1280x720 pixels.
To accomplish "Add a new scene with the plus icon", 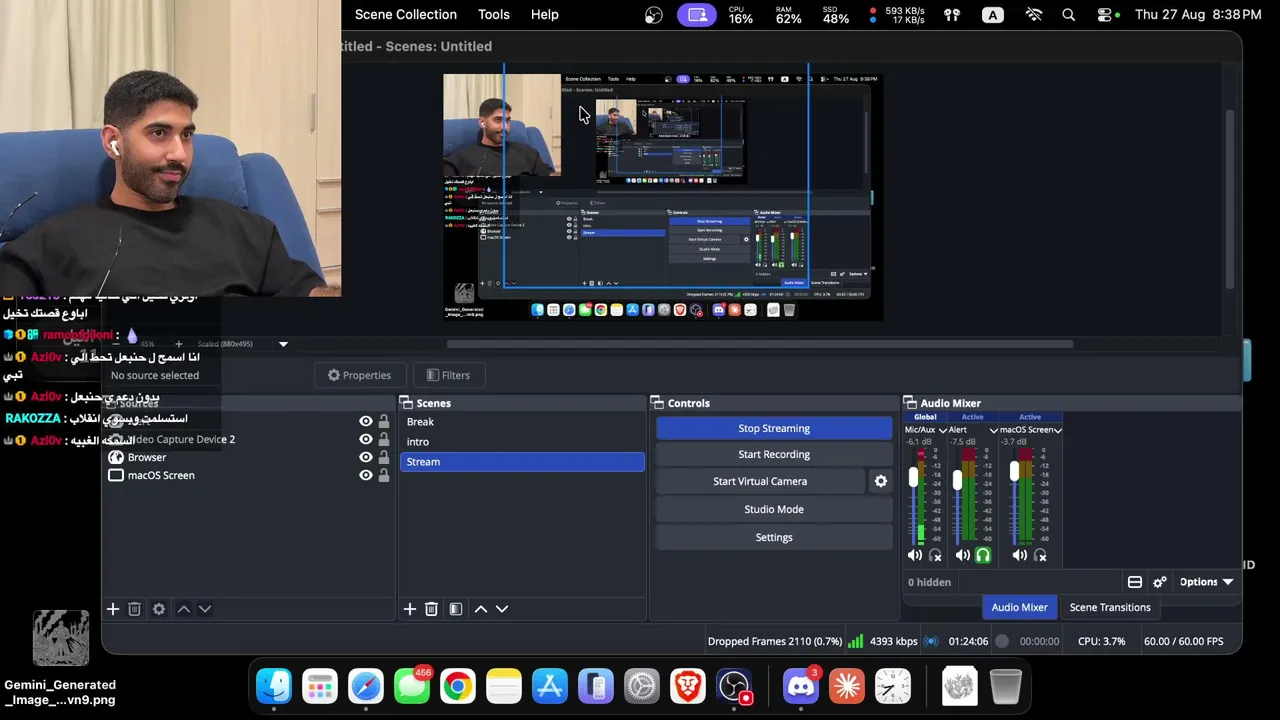I will pos(409,609).
